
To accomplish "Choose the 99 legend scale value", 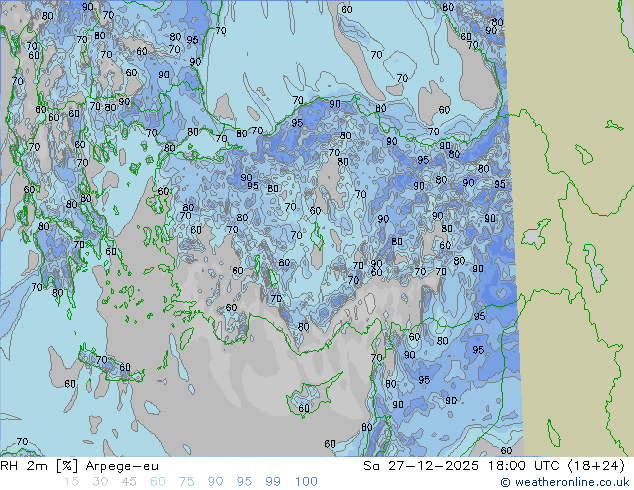I will tap(273, 482).
